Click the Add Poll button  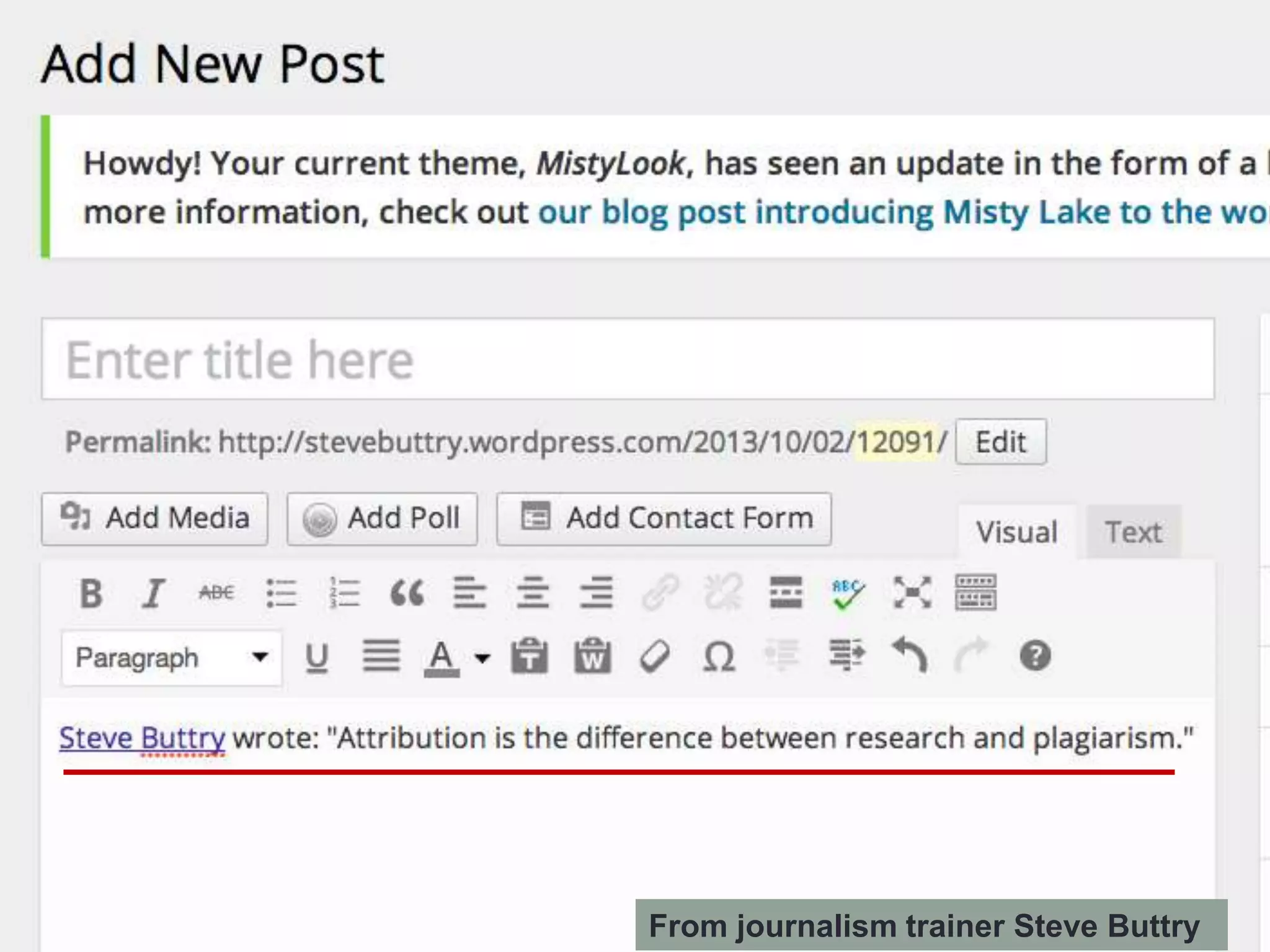click(382, 519)
